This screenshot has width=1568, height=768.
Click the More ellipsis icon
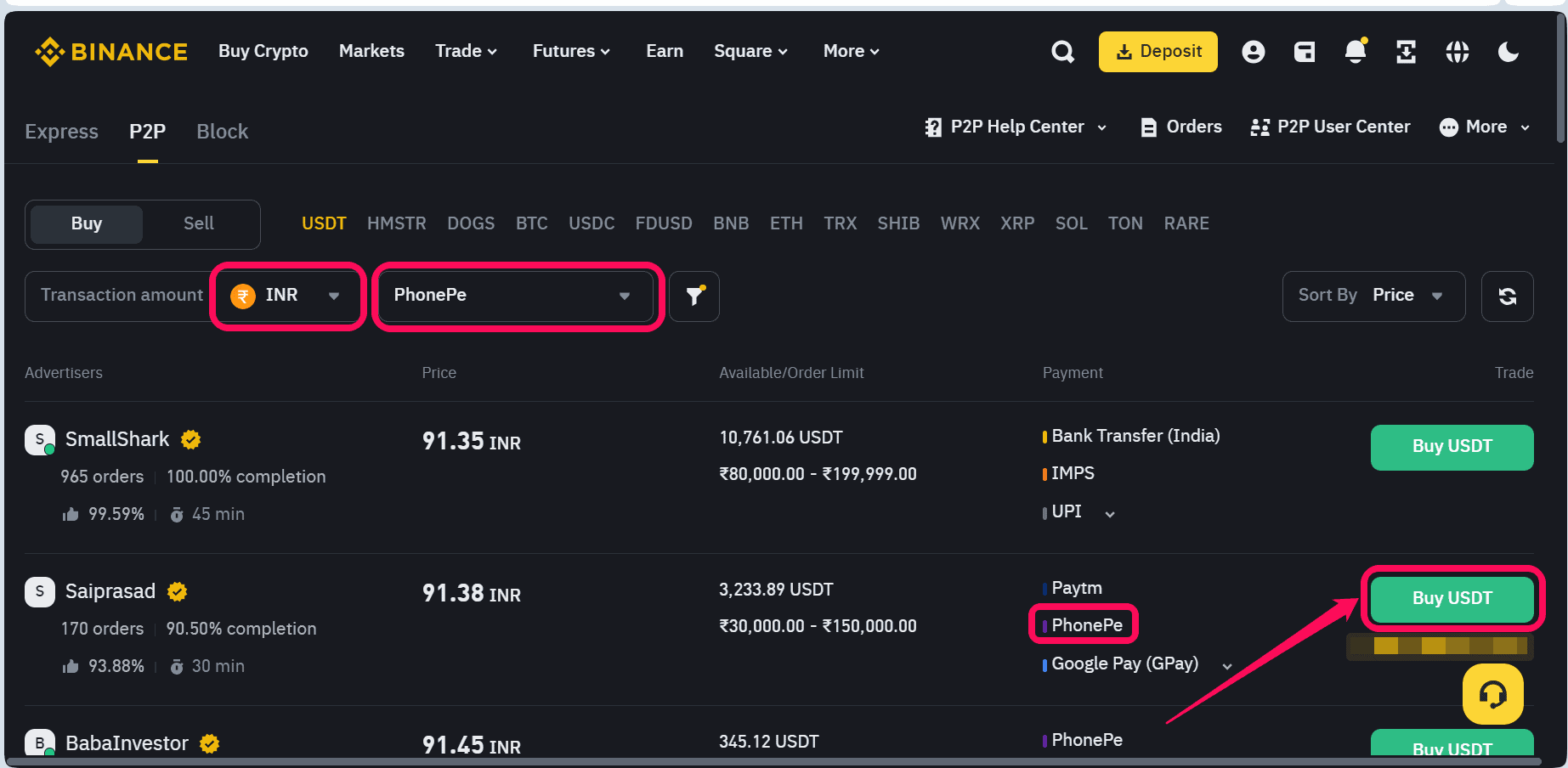1449,127
